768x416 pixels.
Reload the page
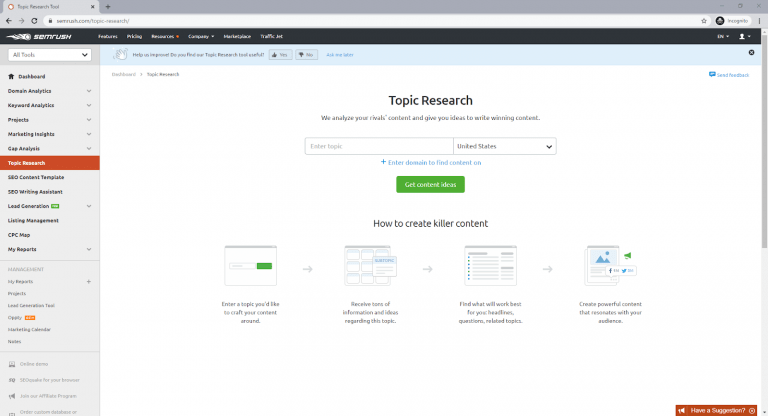(34, 21)
